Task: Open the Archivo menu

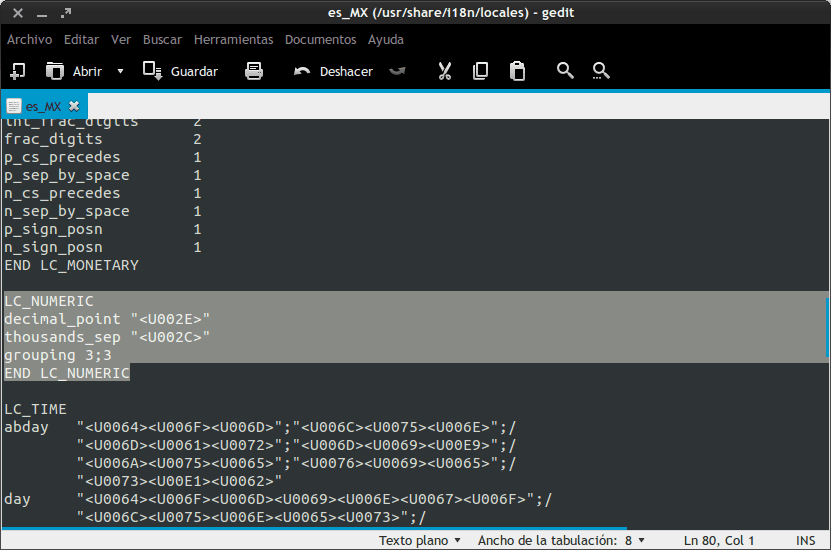Action: coord(29,40)
